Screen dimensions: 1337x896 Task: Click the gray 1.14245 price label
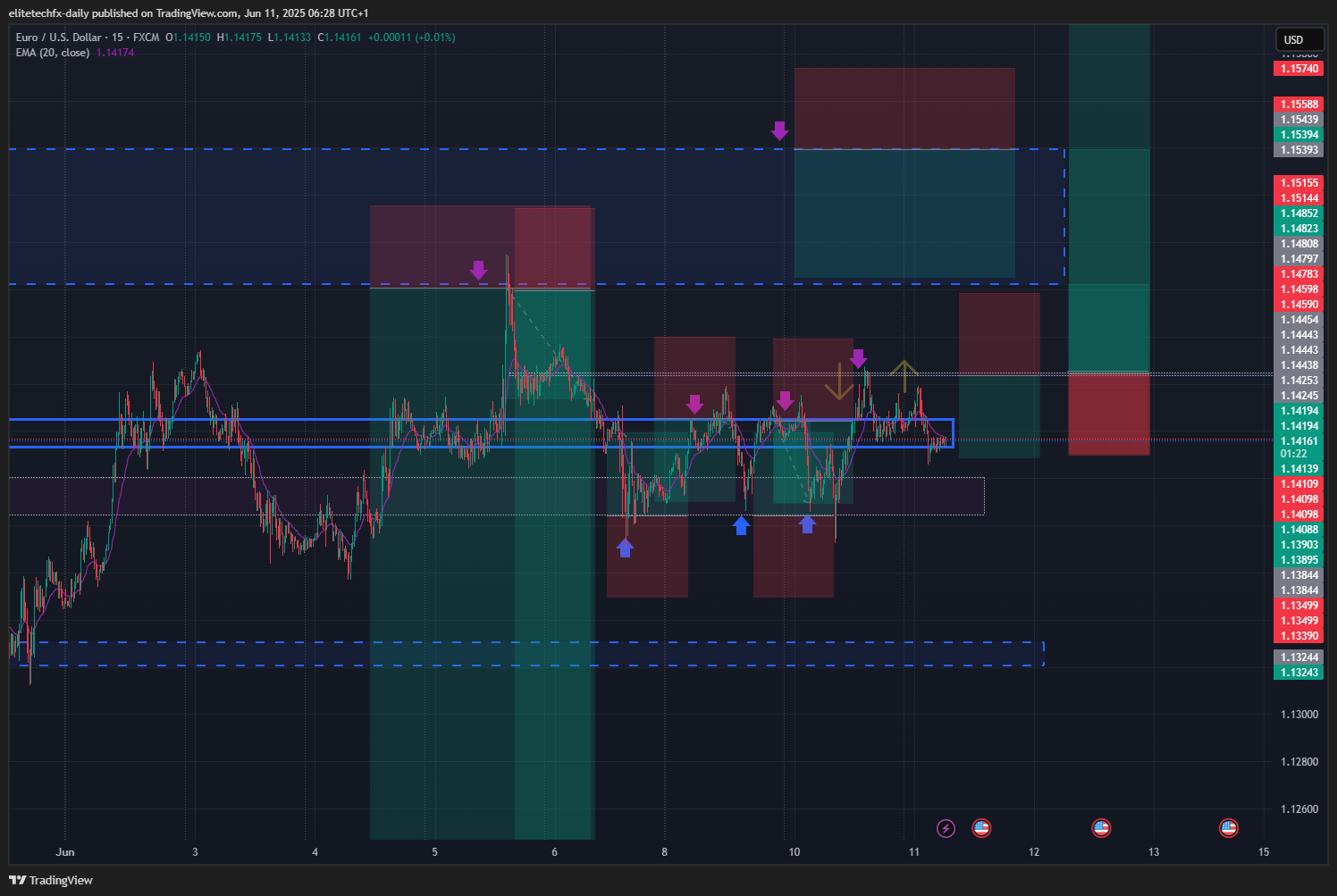(x=1299, y=396)
